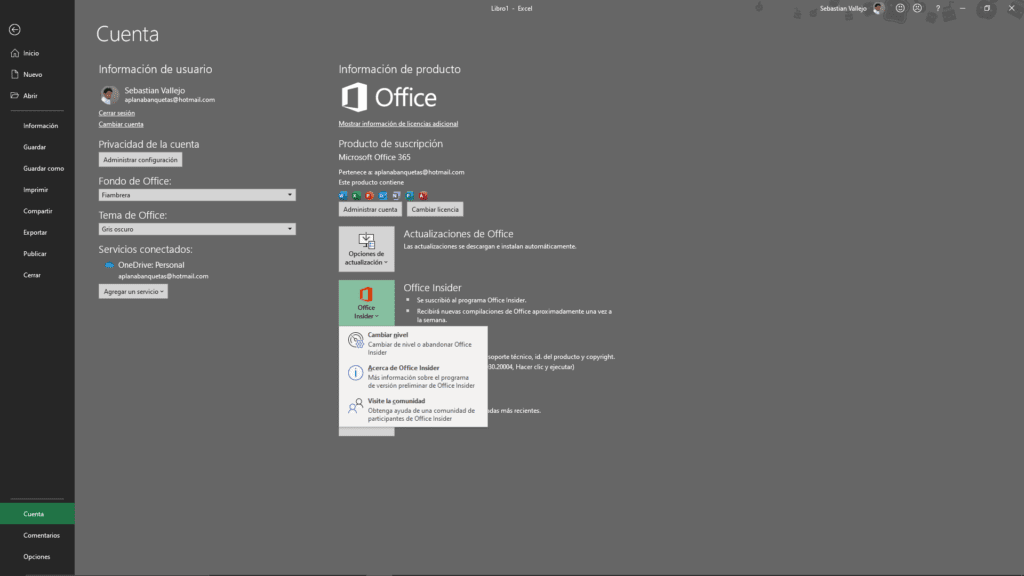
Task: Open the Fondo de Office dropdown
Action: [197, 195]
